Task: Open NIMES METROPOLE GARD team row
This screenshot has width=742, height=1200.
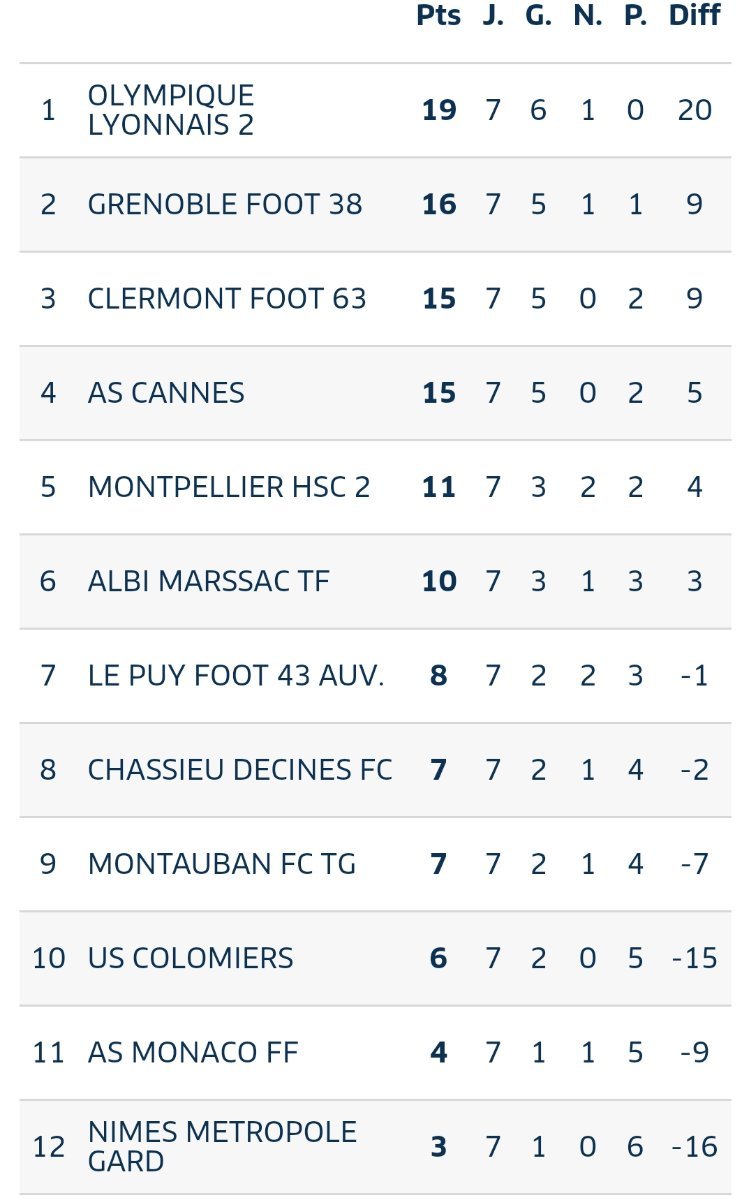Action: 375,1147
